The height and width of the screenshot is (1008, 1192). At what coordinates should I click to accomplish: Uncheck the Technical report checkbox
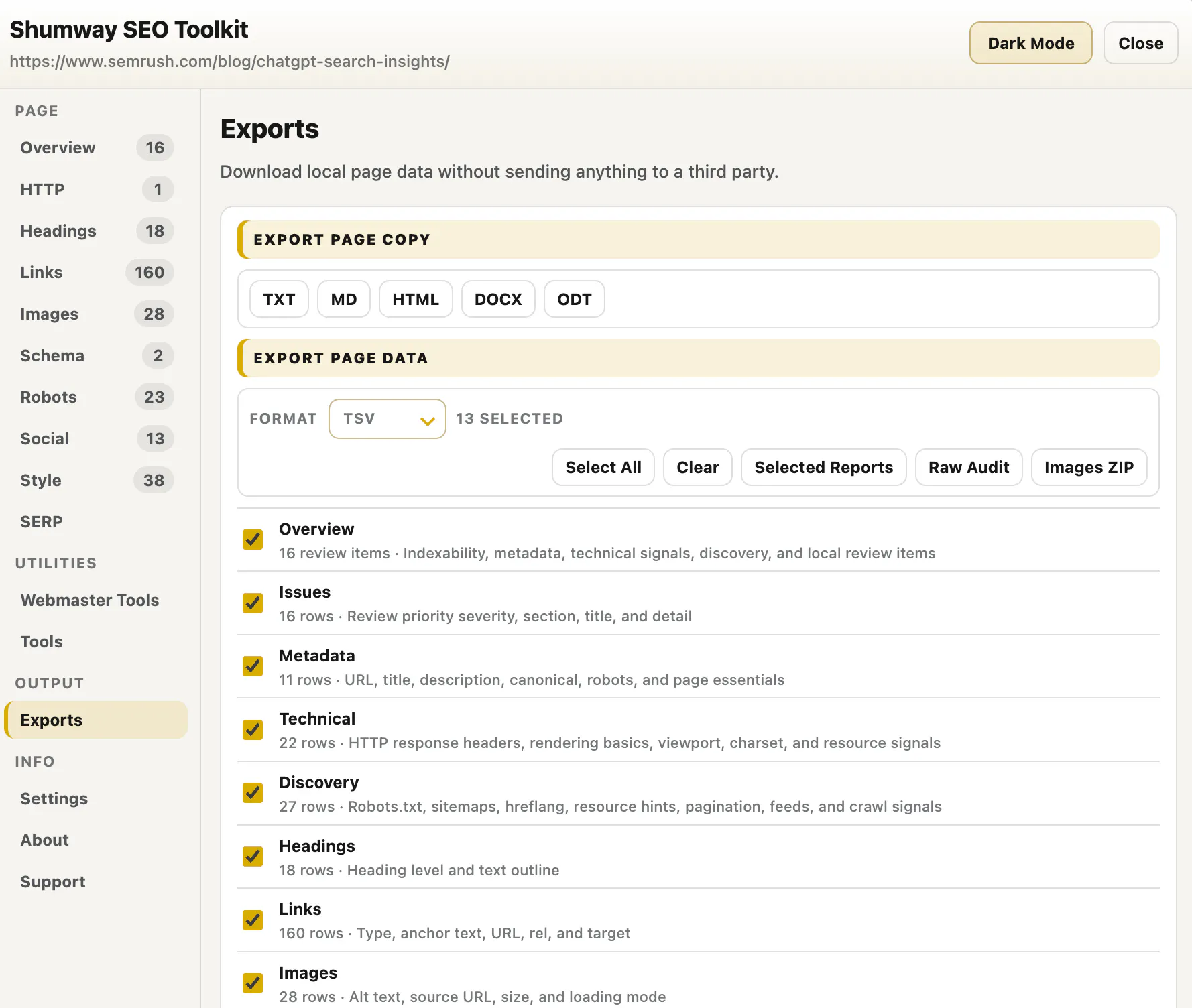[x=253, y=730]
